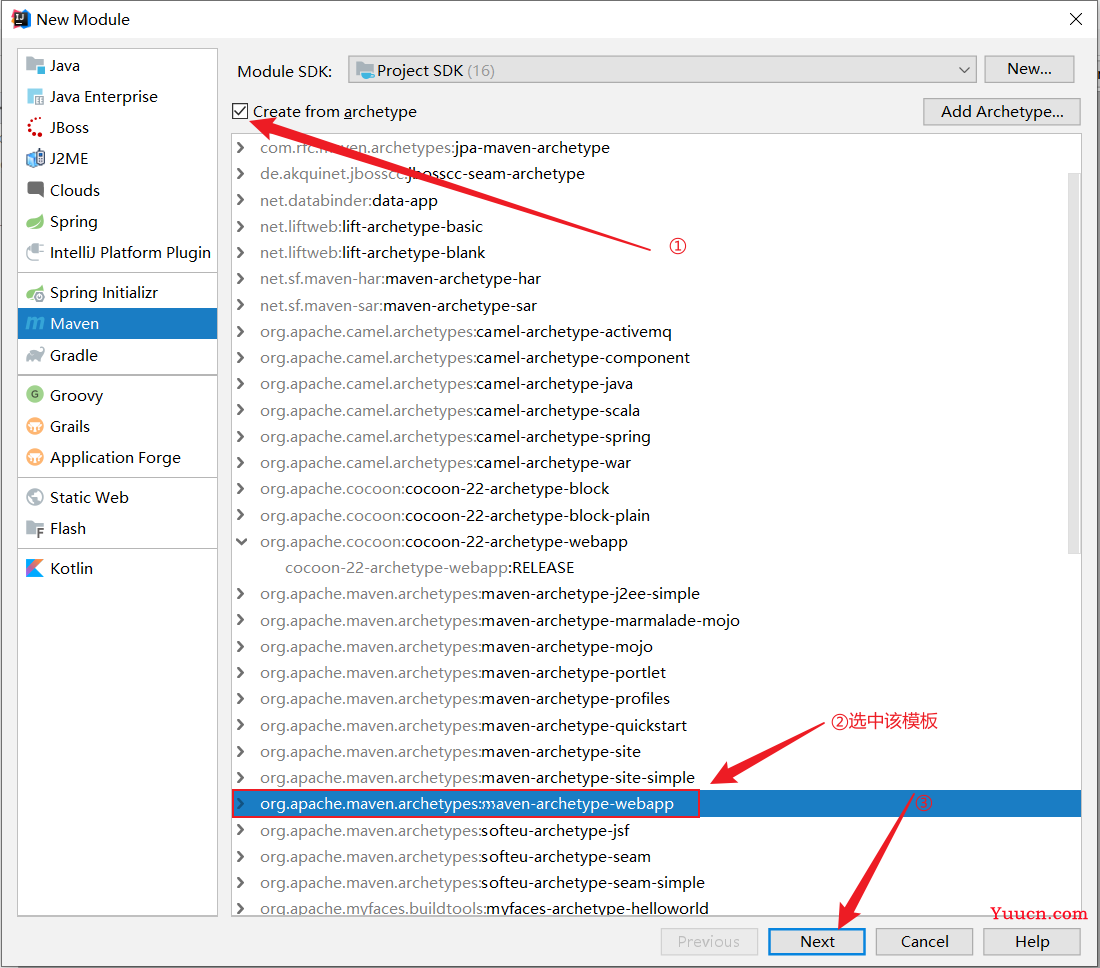Click the Gradle elephant icon
The width and height of the screenshot is (1100, 968).
tap(35, 355)
